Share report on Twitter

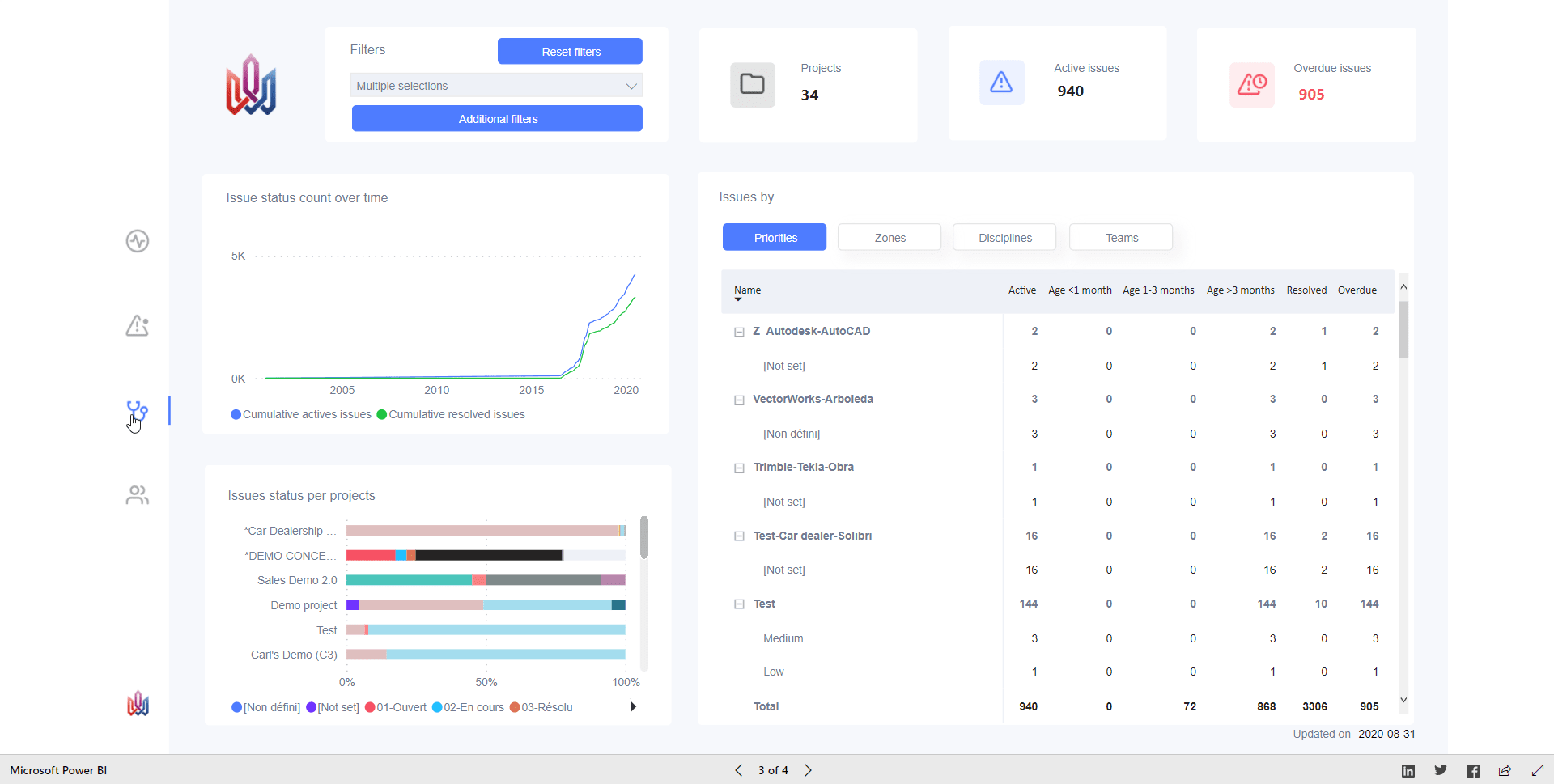(1441, 770)
